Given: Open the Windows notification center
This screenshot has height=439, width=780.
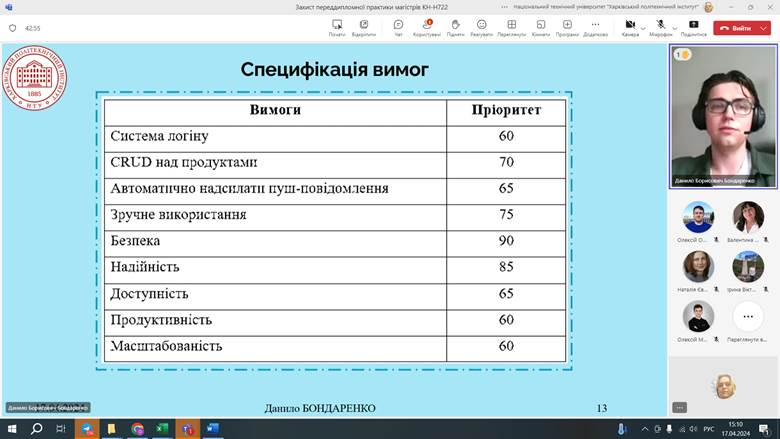Looking at the screenshot, I should pos(765,429).
